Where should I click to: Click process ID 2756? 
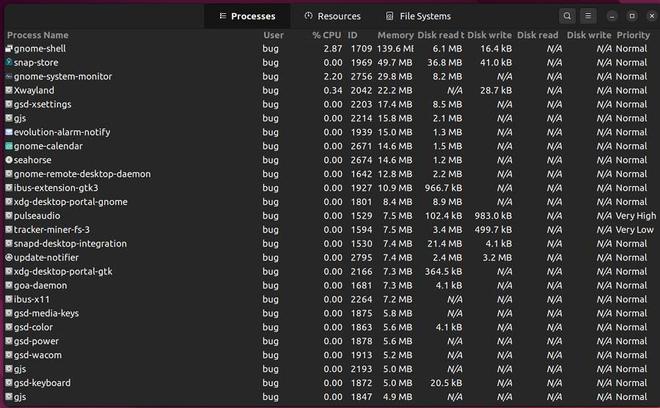[362, 76]
